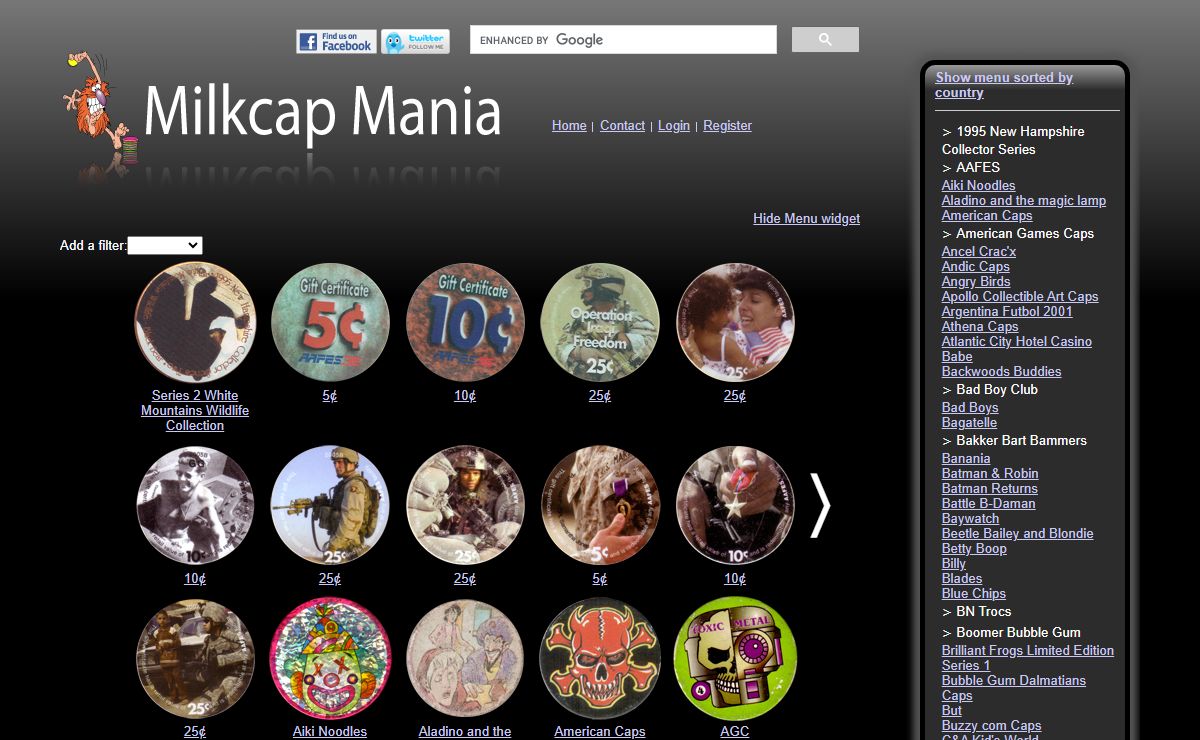The width and height of the screenshot is (1200, 740).
Task: Open the Backwoods Buddies link
Action: pos(1002,371)
